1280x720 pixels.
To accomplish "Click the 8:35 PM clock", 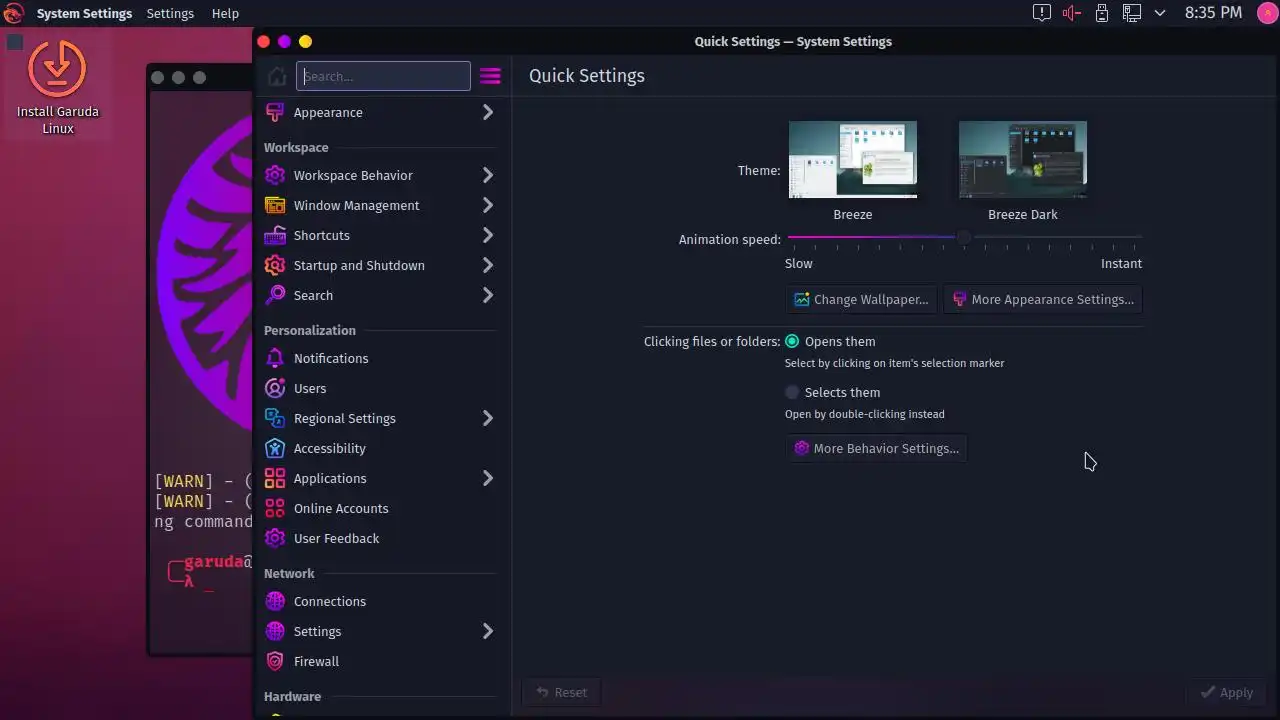I will (x=1213, y=13).
